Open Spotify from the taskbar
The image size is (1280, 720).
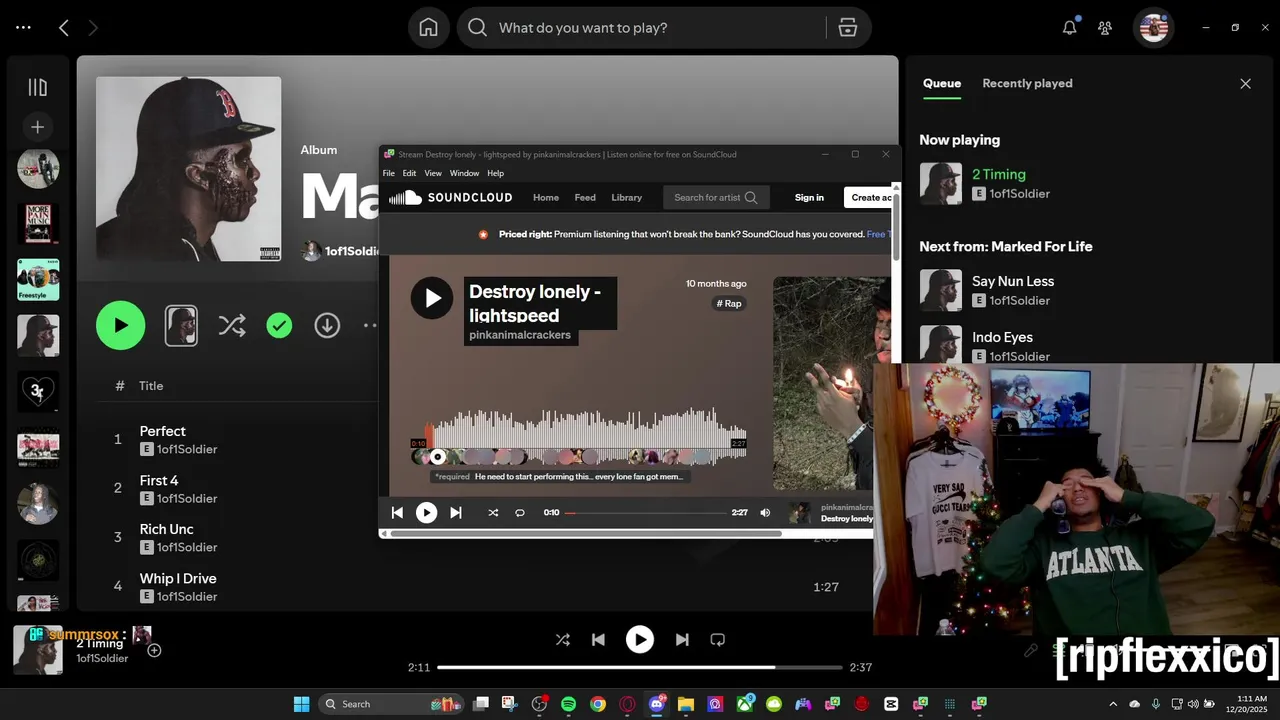pyautogui.click(x=568, y=704)
